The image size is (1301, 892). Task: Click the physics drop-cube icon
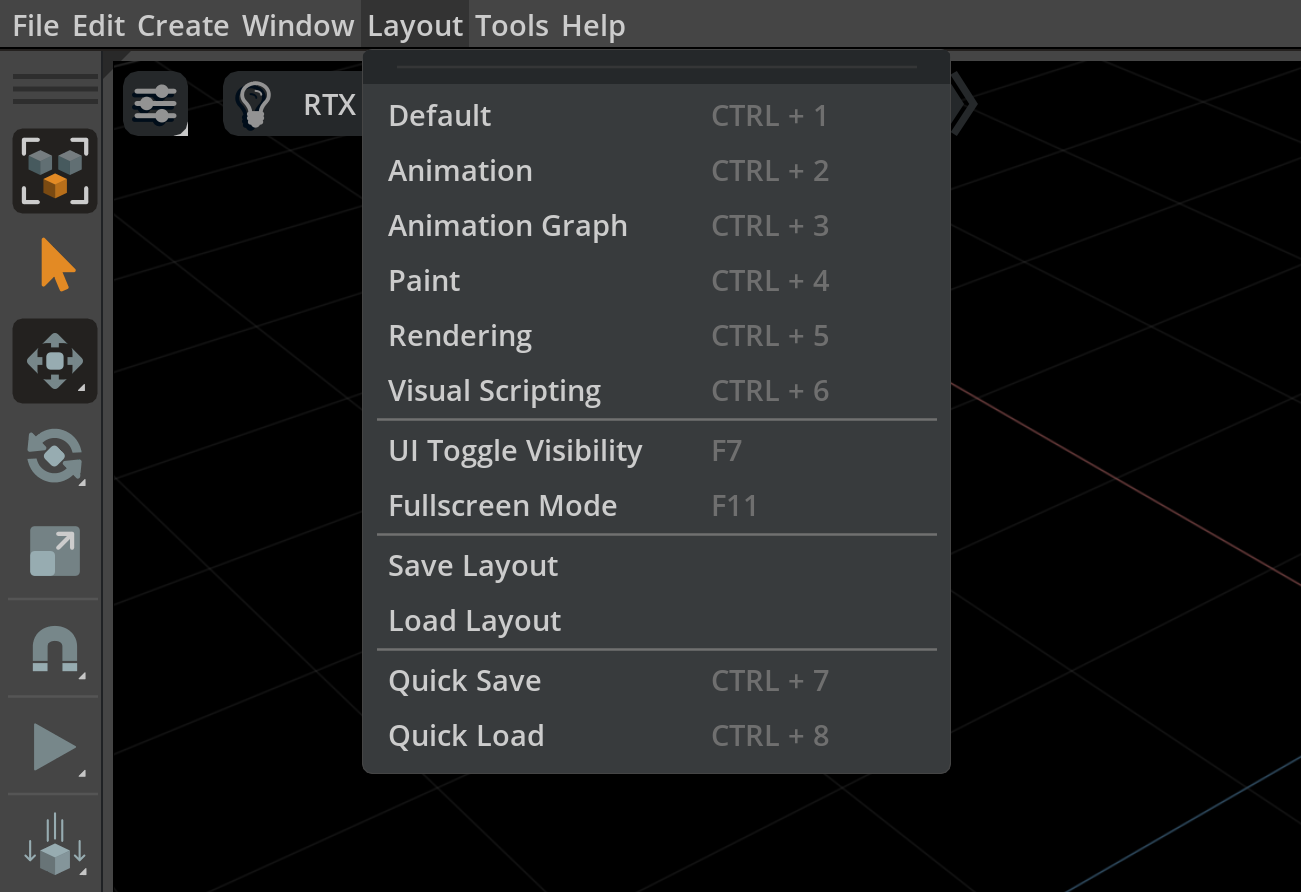coord(55,844)
